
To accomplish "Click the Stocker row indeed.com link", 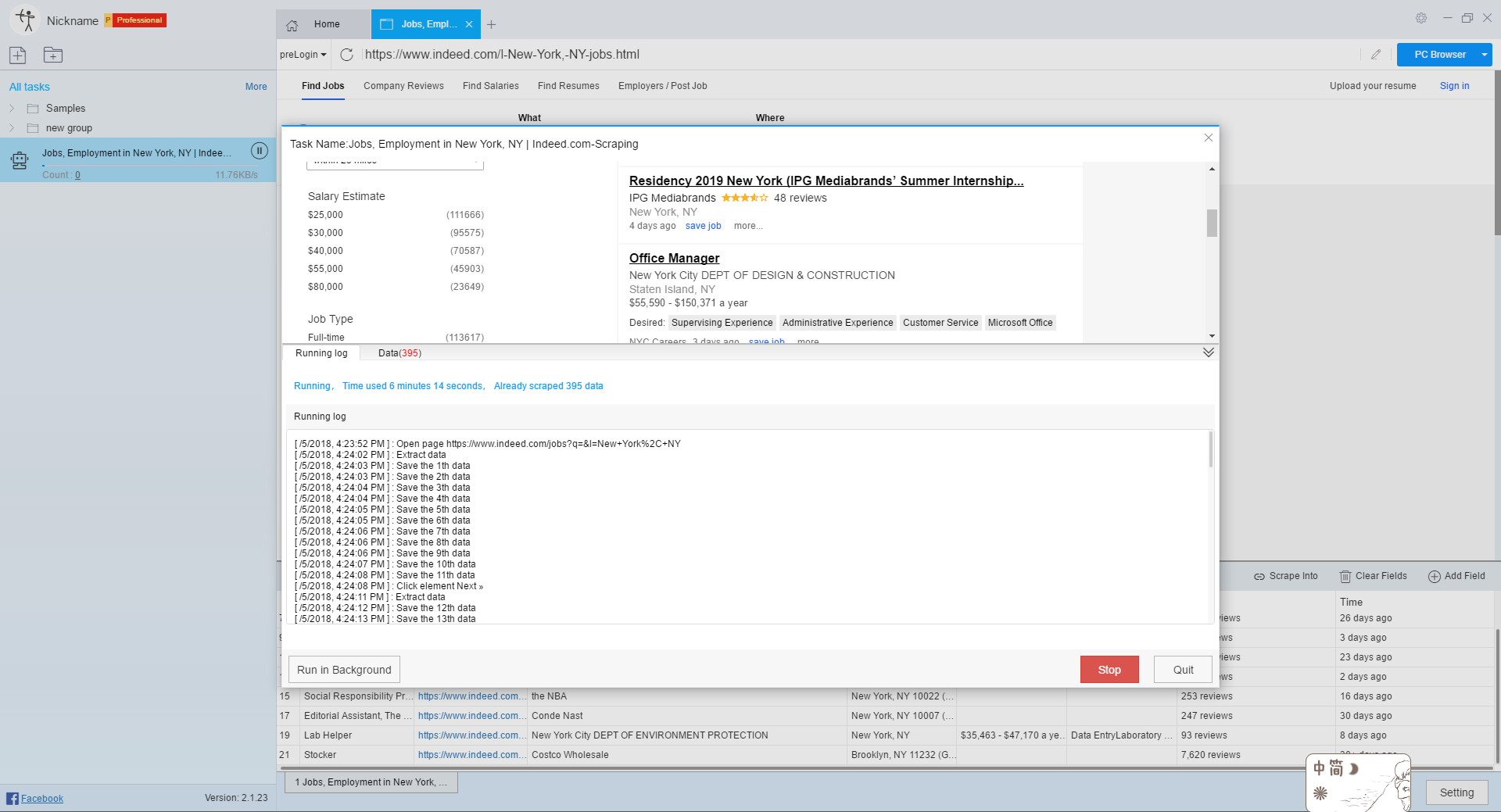I will coord(471,755).
